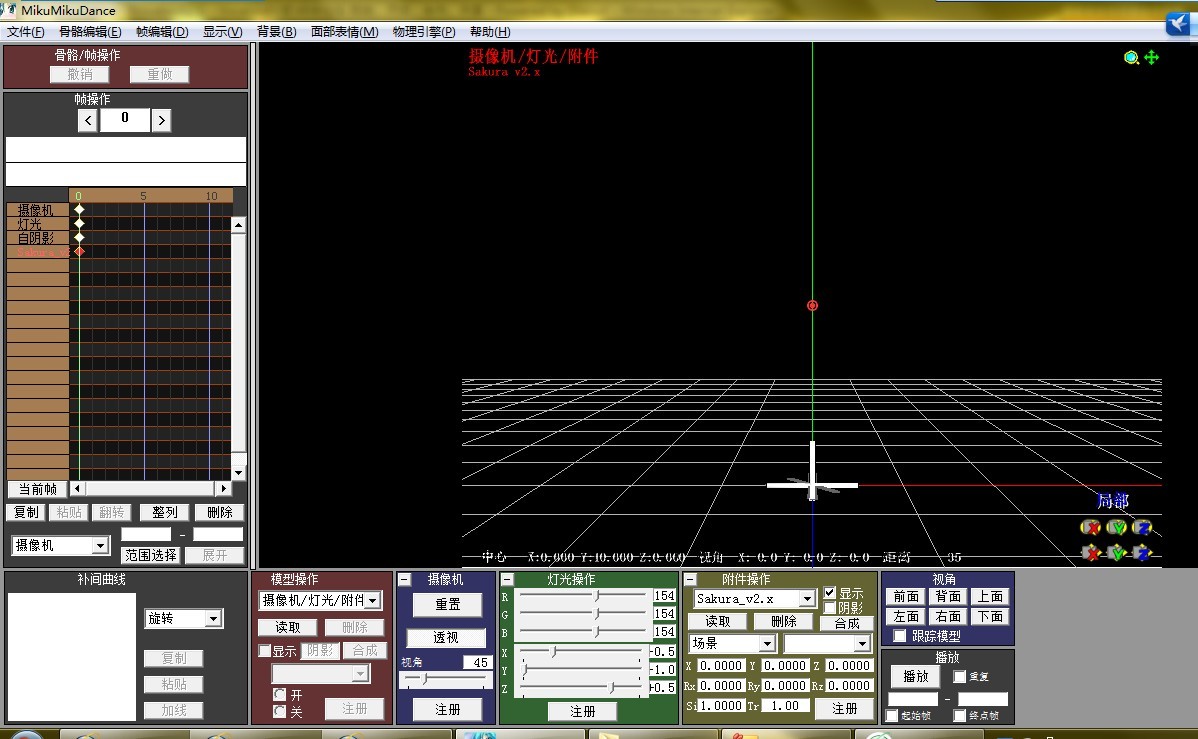Collapse the 附件操作 panel with minus icon
Image resolution: width=1198 pixels, height=739 pixels.
(690, 579)
